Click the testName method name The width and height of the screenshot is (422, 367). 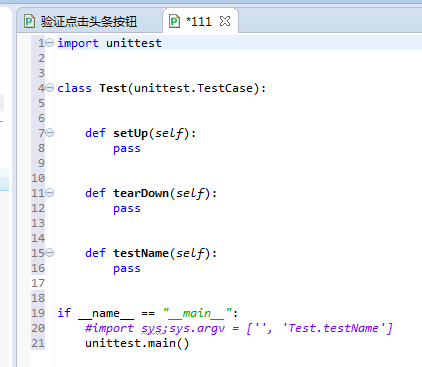pos(141,253)
